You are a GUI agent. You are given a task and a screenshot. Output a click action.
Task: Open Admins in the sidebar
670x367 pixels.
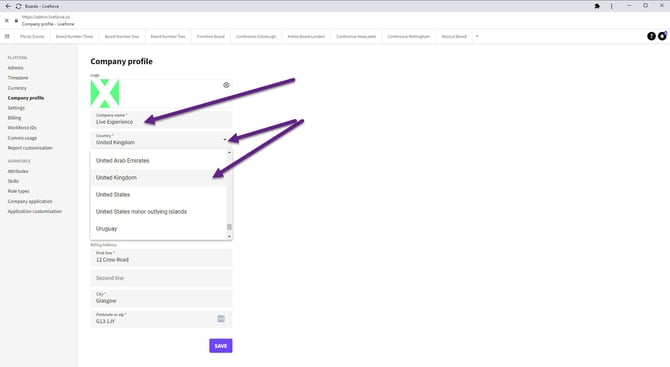[x=15, y=68]
